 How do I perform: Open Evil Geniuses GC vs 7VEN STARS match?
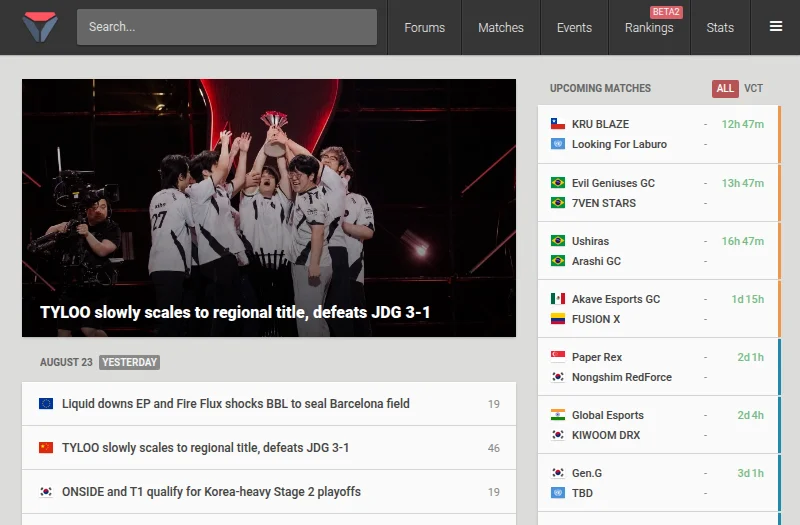(659, 193)
